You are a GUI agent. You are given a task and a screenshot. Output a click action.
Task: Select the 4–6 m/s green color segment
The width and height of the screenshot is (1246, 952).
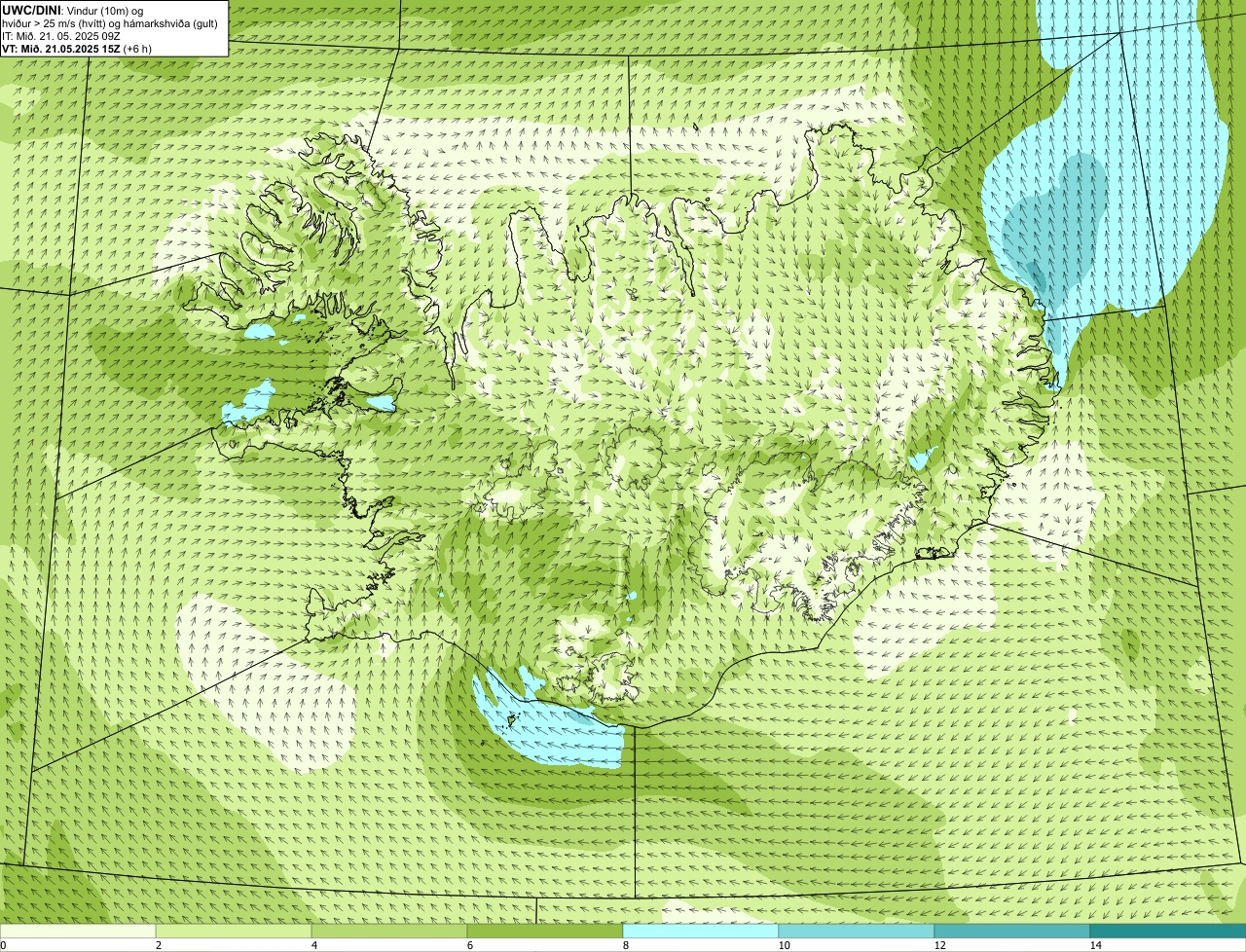coord(389,931)
